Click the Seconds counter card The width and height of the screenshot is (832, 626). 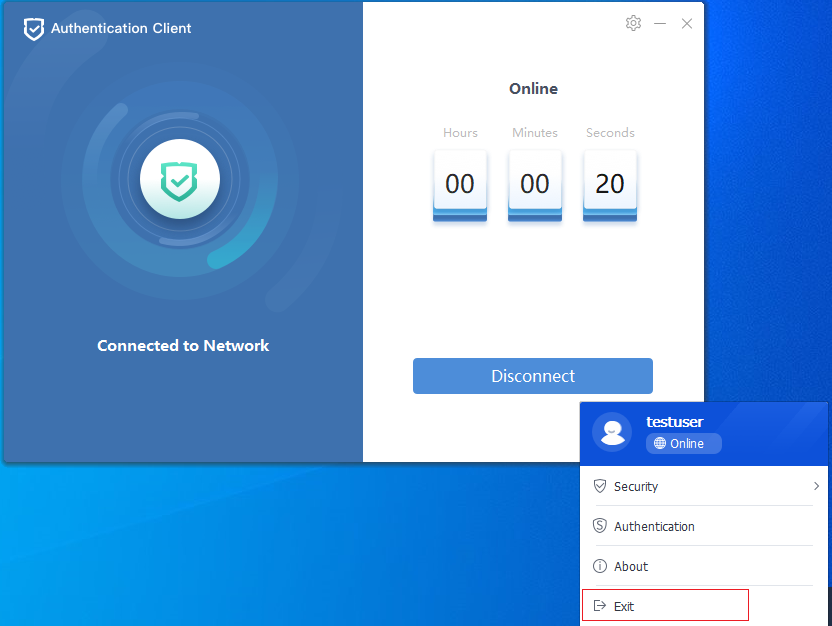coord(610,184)
